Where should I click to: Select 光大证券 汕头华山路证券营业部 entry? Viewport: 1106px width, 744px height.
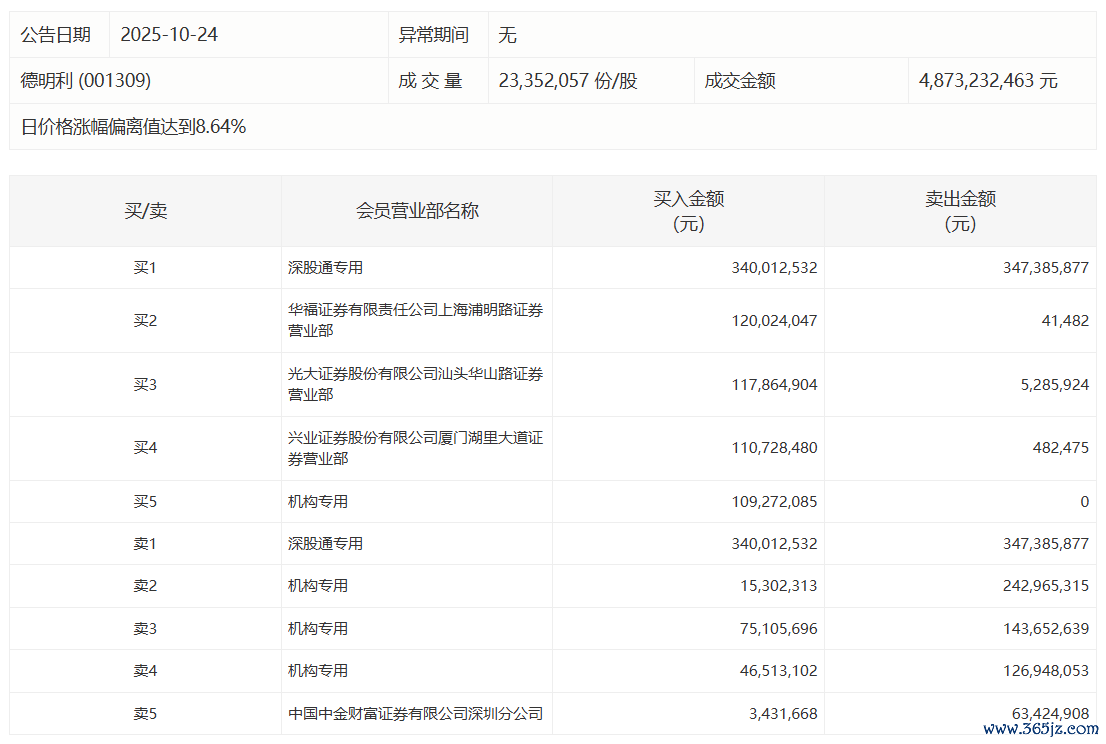tap(416, 384)
